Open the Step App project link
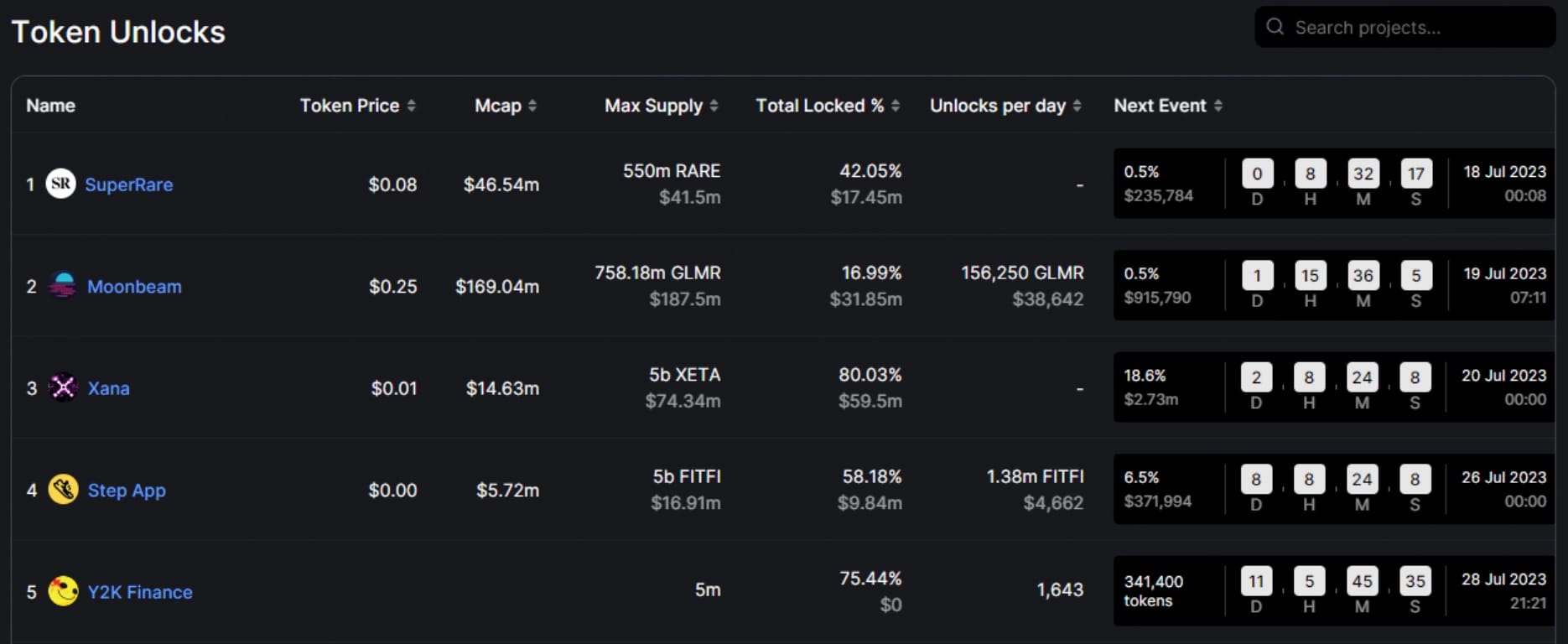This screenshot has width=1568, height=644. [x=127, y=491]
